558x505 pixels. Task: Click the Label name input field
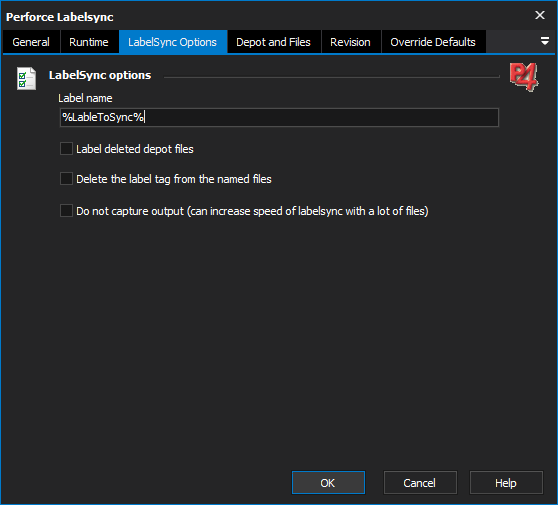tap(279, 117)
